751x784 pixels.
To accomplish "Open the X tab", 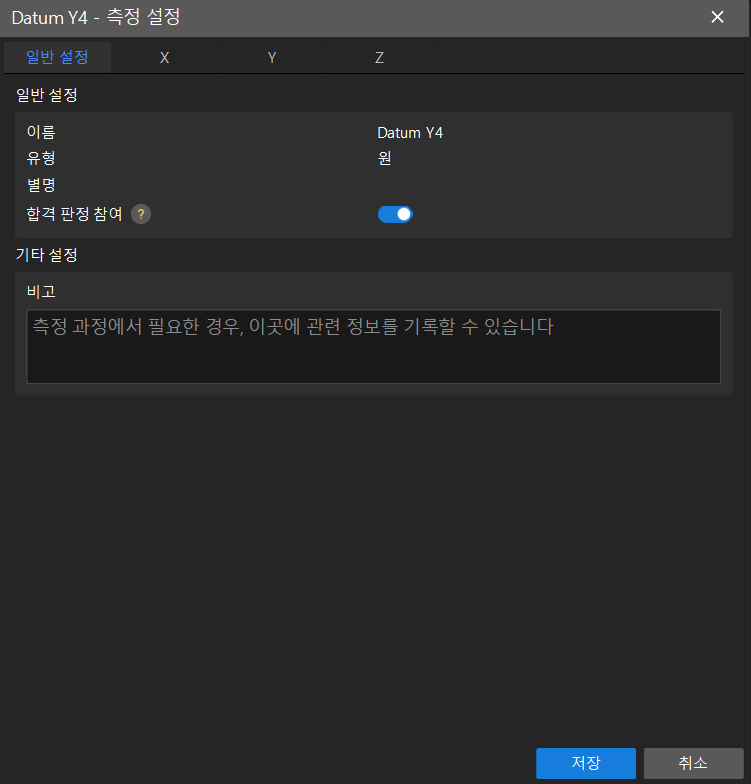I will (x=164, y=58).
